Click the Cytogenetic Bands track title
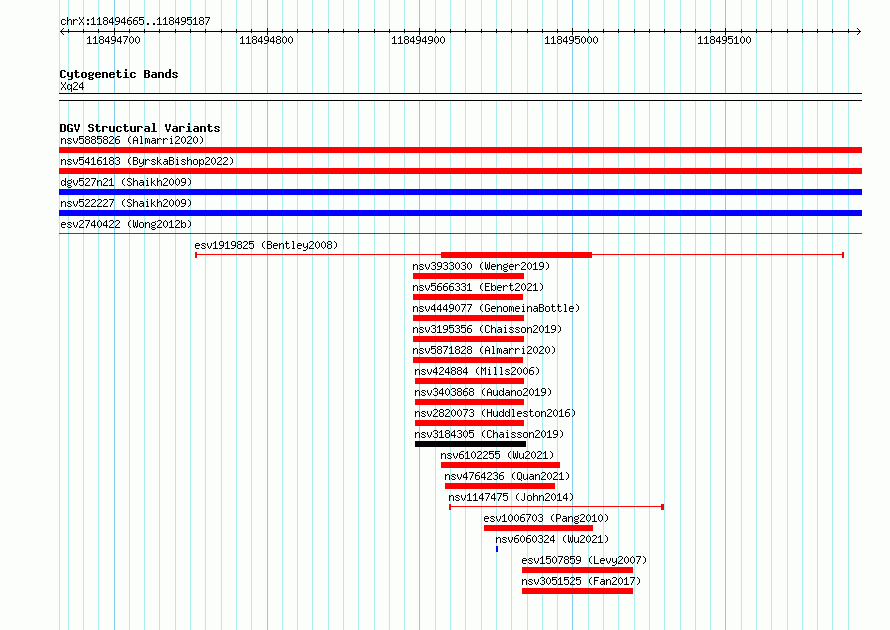This screenshot has height=630, width=890. [119, 74]
